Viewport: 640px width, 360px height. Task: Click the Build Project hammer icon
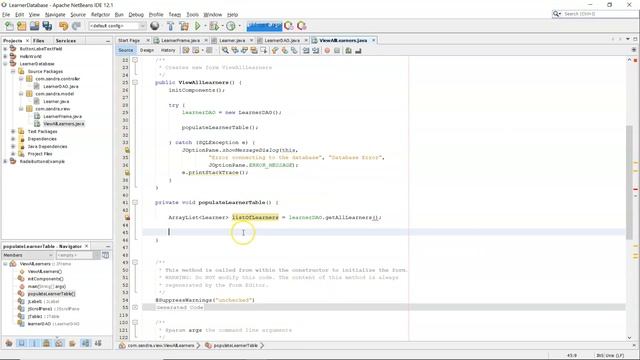(x=171, y=26)
